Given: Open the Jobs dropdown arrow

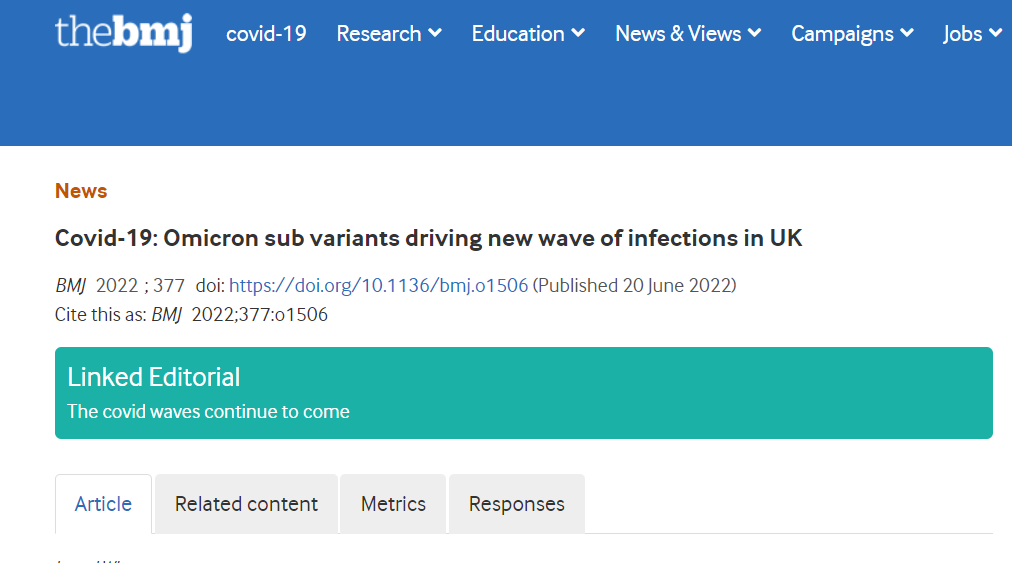Looking at the screenshot, I should pyautogui.click(x=995, y=34).
